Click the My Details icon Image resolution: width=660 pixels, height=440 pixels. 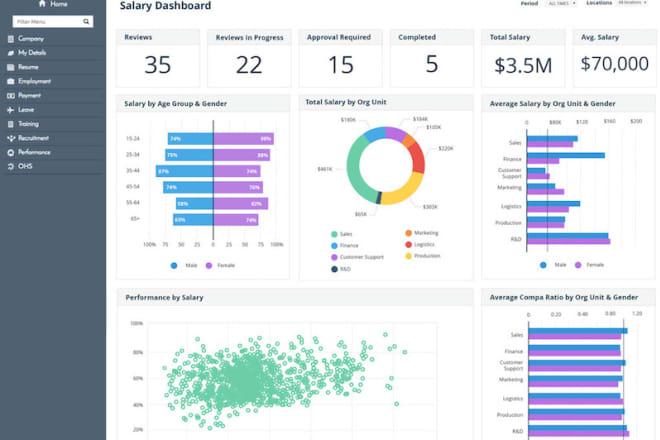point(11,53)
